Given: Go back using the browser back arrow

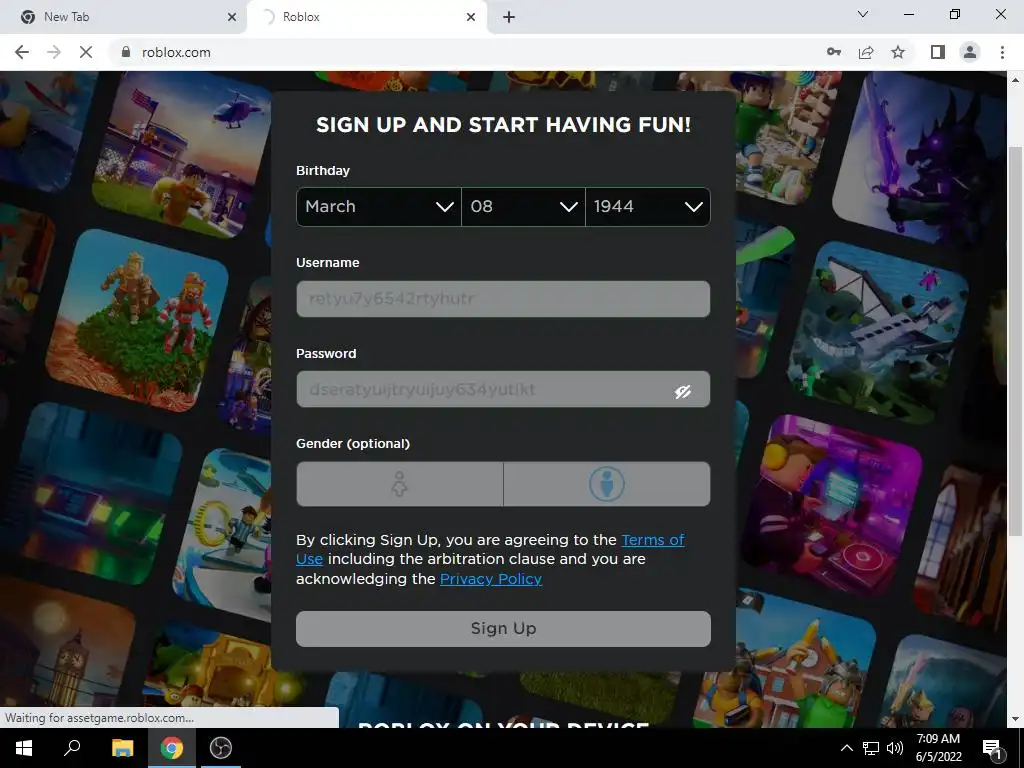Looking at the screenshot, I should 22,52.
